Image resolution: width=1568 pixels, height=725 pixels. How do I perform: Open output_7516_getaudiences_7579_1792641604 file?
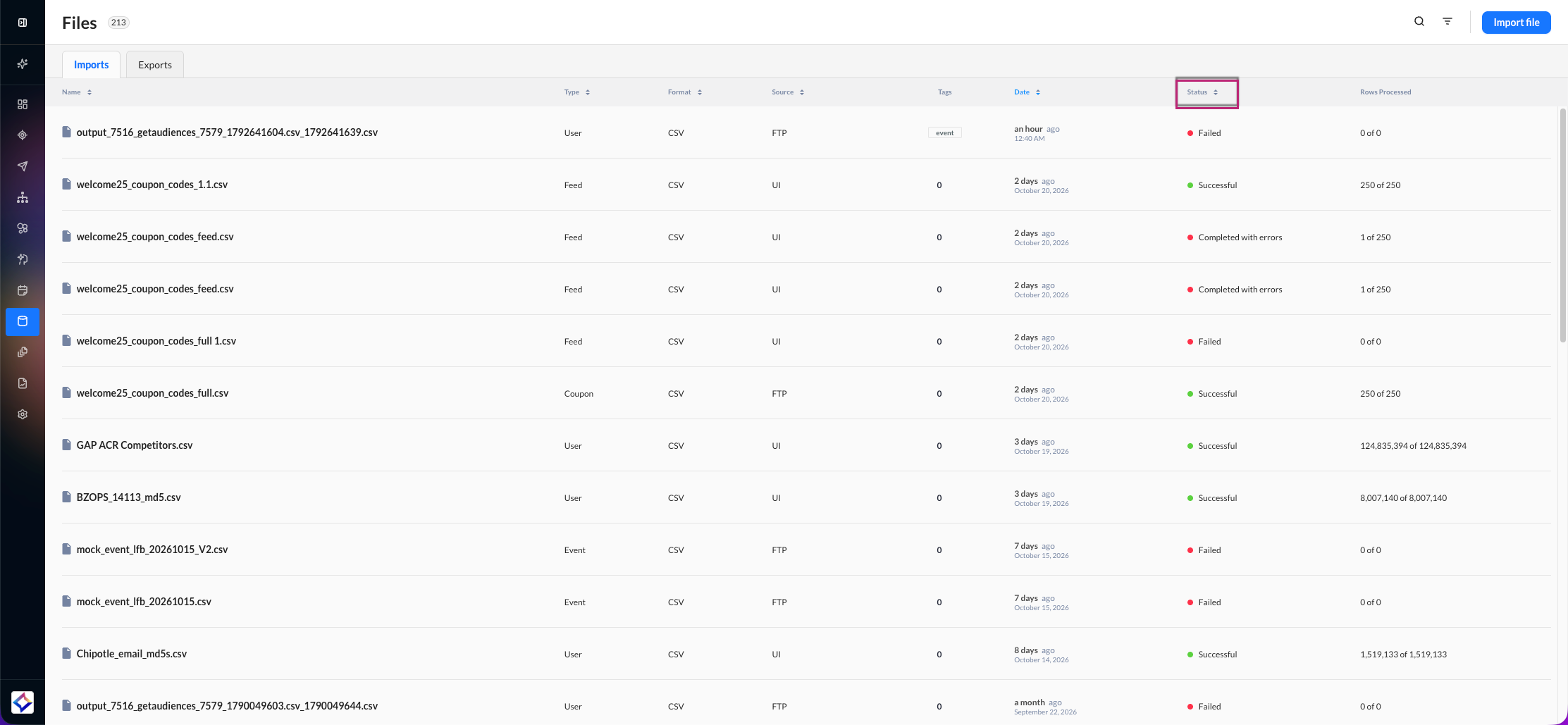point(227,132)
